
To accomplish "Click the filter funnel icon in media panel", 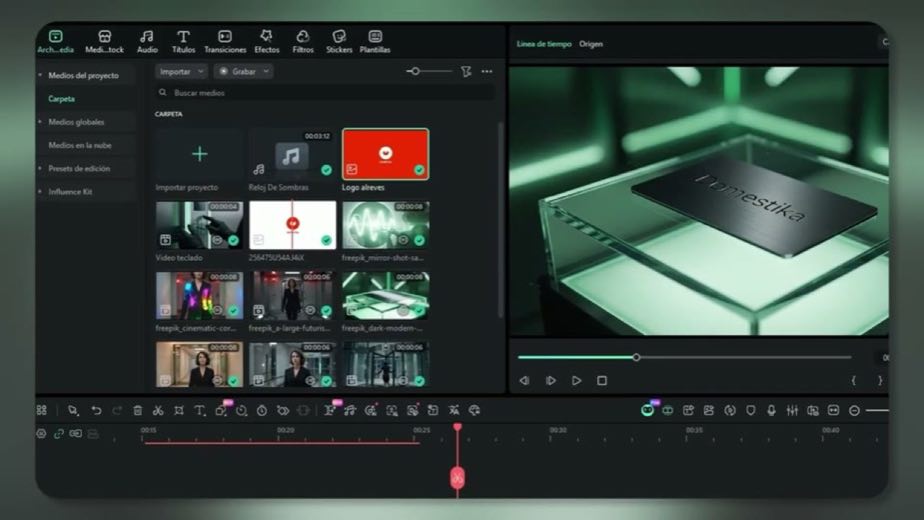I will (466, 71).
